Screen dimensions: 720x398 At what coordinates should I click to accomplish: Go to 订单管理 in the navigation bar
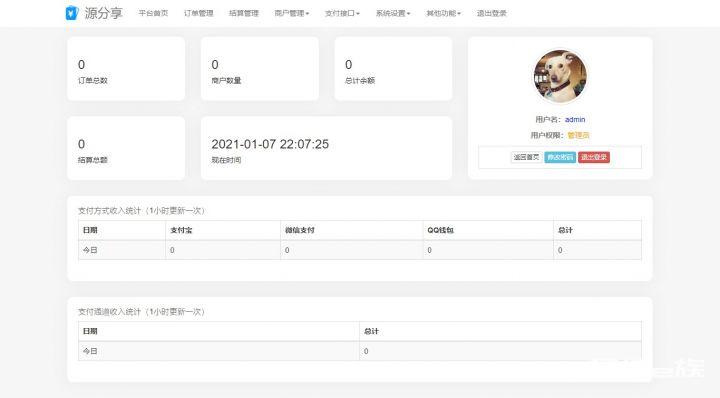(x=198, y=13)
